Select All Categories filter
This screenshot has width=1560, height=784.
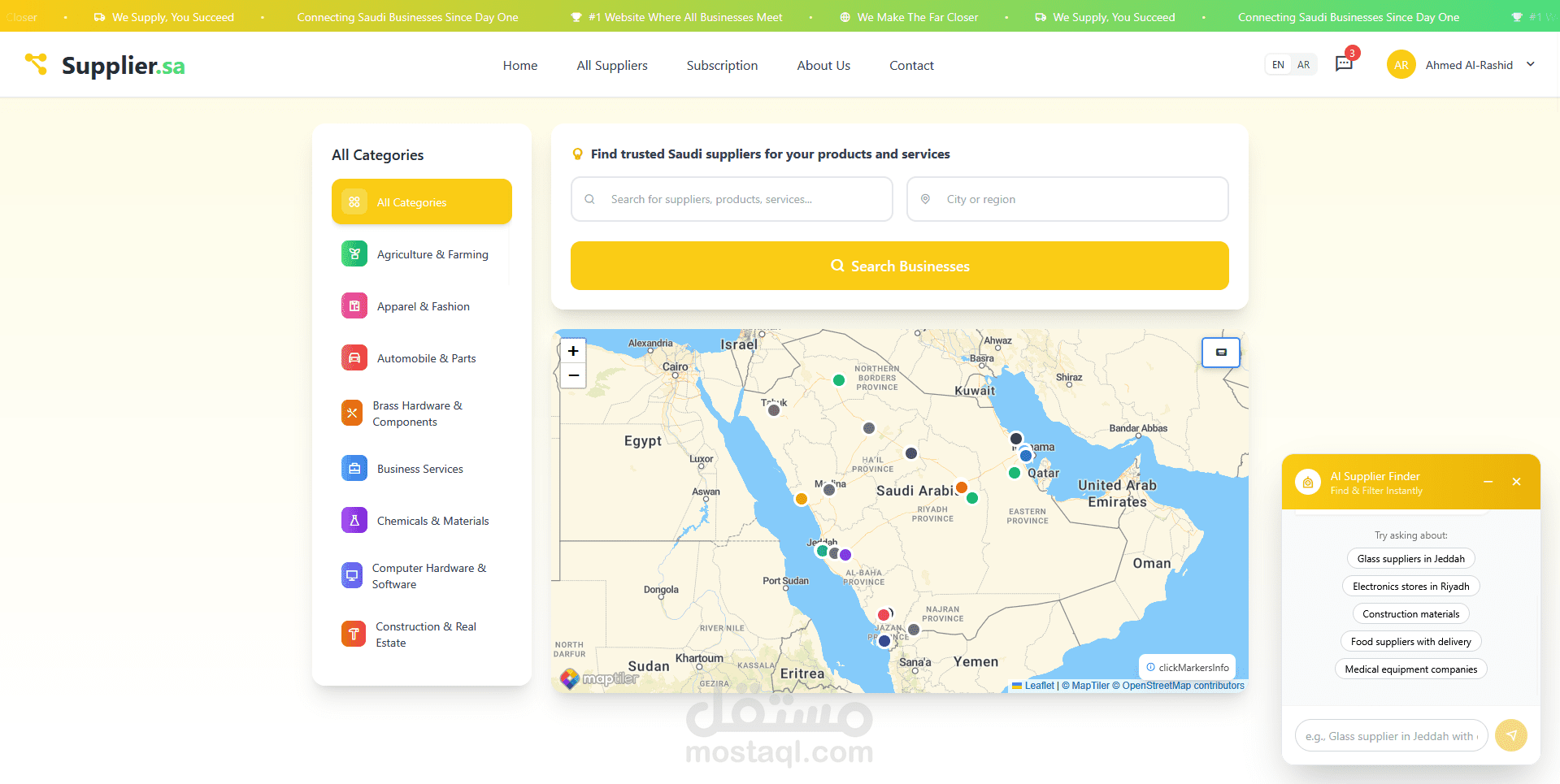422,201
